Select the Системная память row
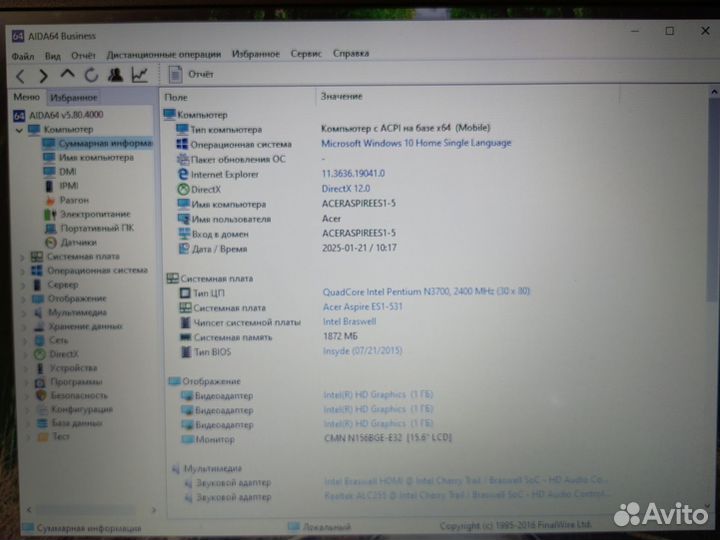This screenshot has width=720, height=540. (268, 337)
